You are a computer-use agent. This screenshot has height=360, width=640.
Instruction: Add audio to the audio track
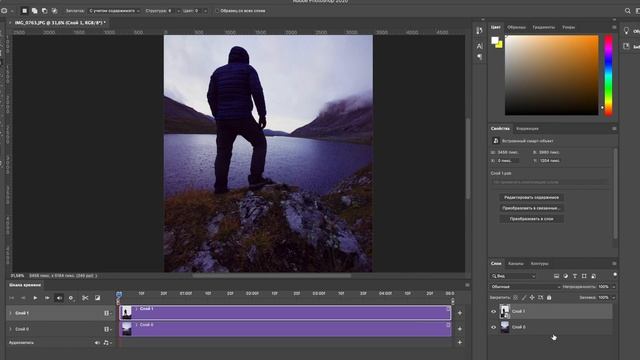tap(460, 342)
